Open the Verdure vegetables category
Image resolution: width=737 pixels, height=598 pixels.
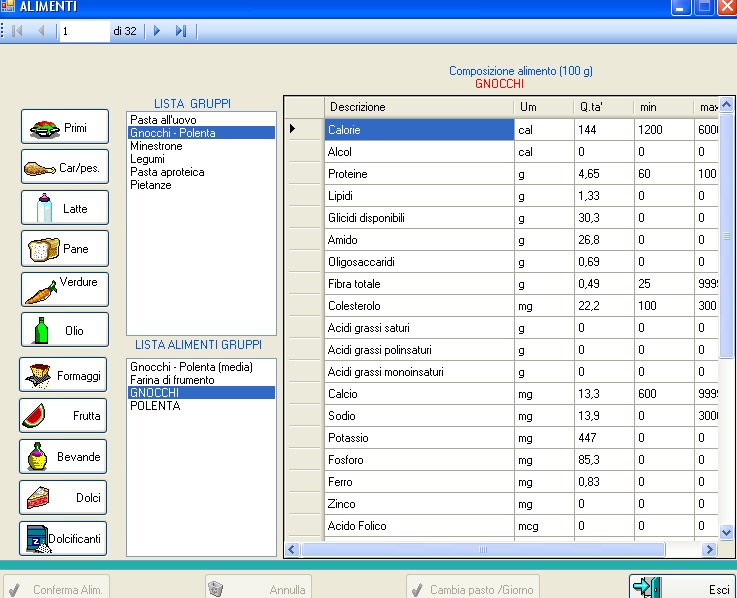(65, 289)
